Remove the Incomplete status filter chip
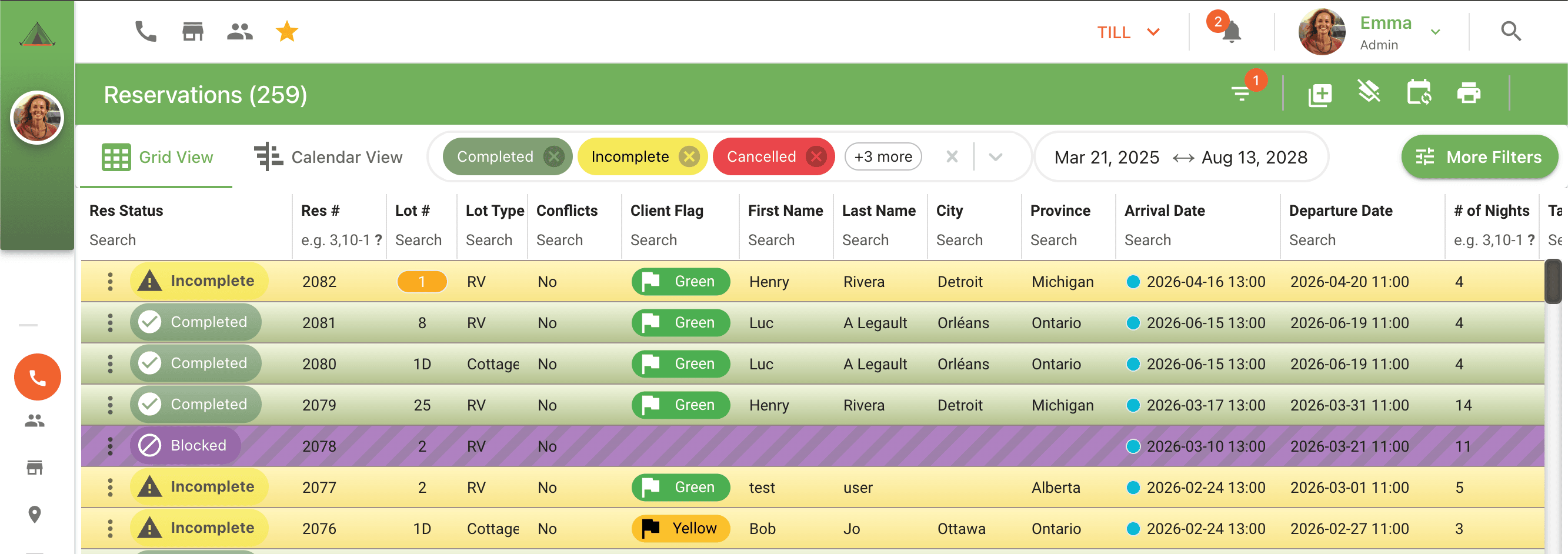The width and height of the screenshot is (1568, 554). coord(689,157)
